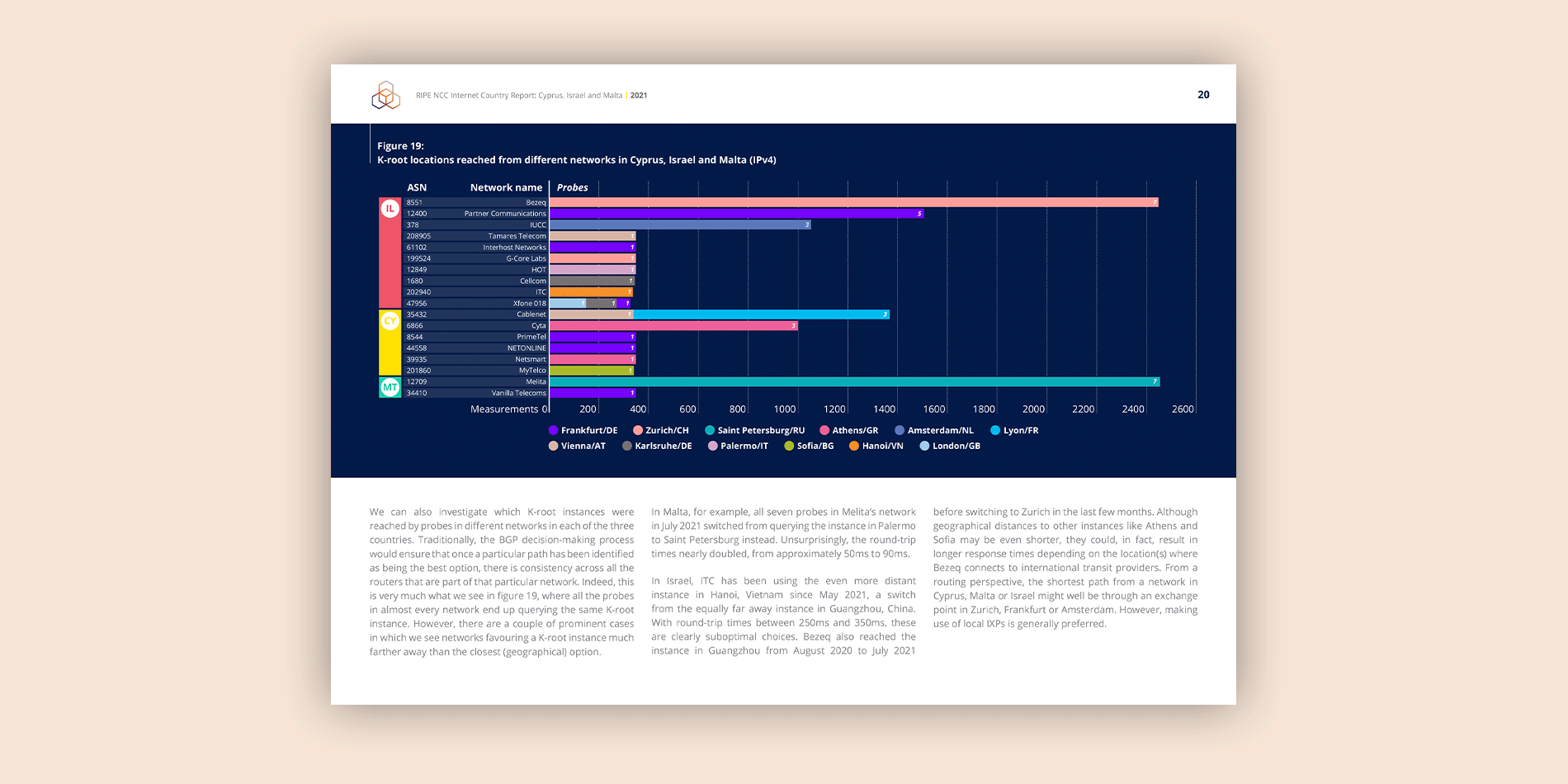The width and height of the screenshot is (1568, 784).
Task: Click the Karlsruhe/DE legend dot
Action: coord(627,446)
